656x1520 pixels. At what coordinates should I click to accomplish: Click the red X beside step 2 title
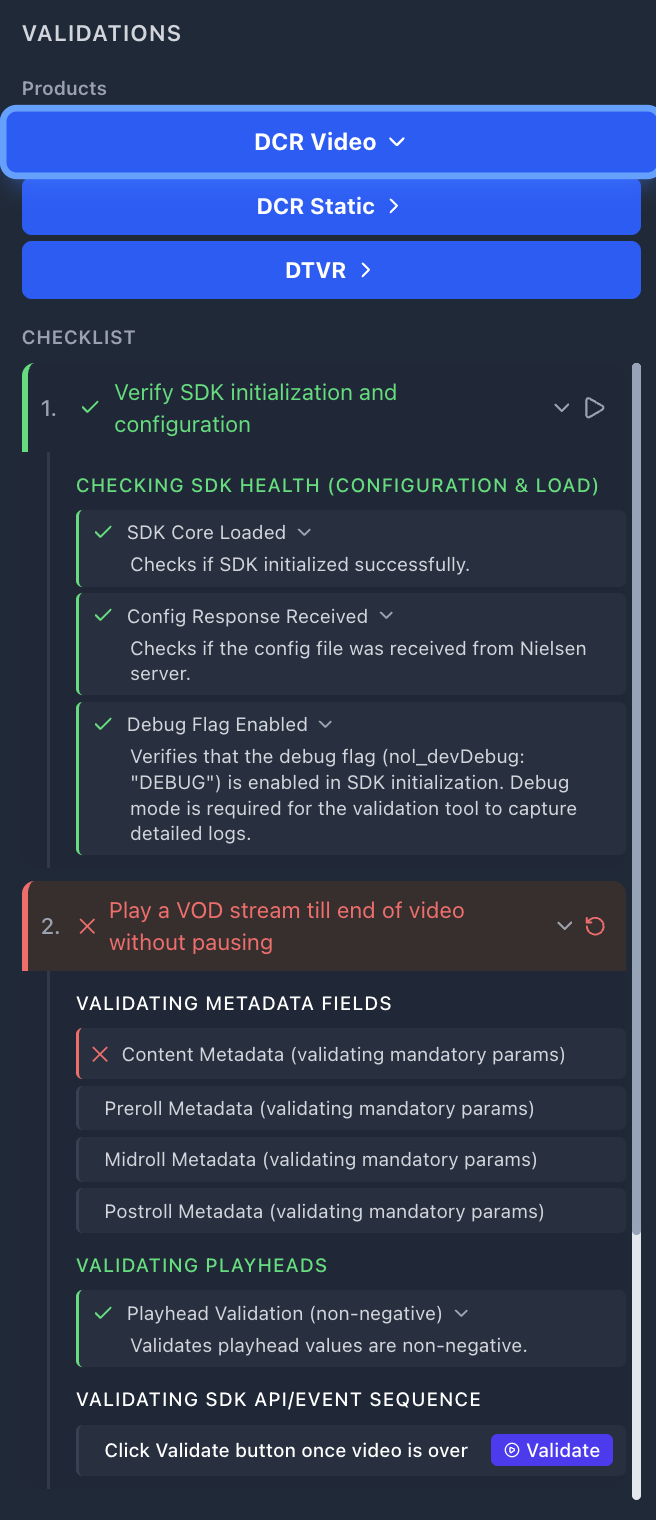86,926
